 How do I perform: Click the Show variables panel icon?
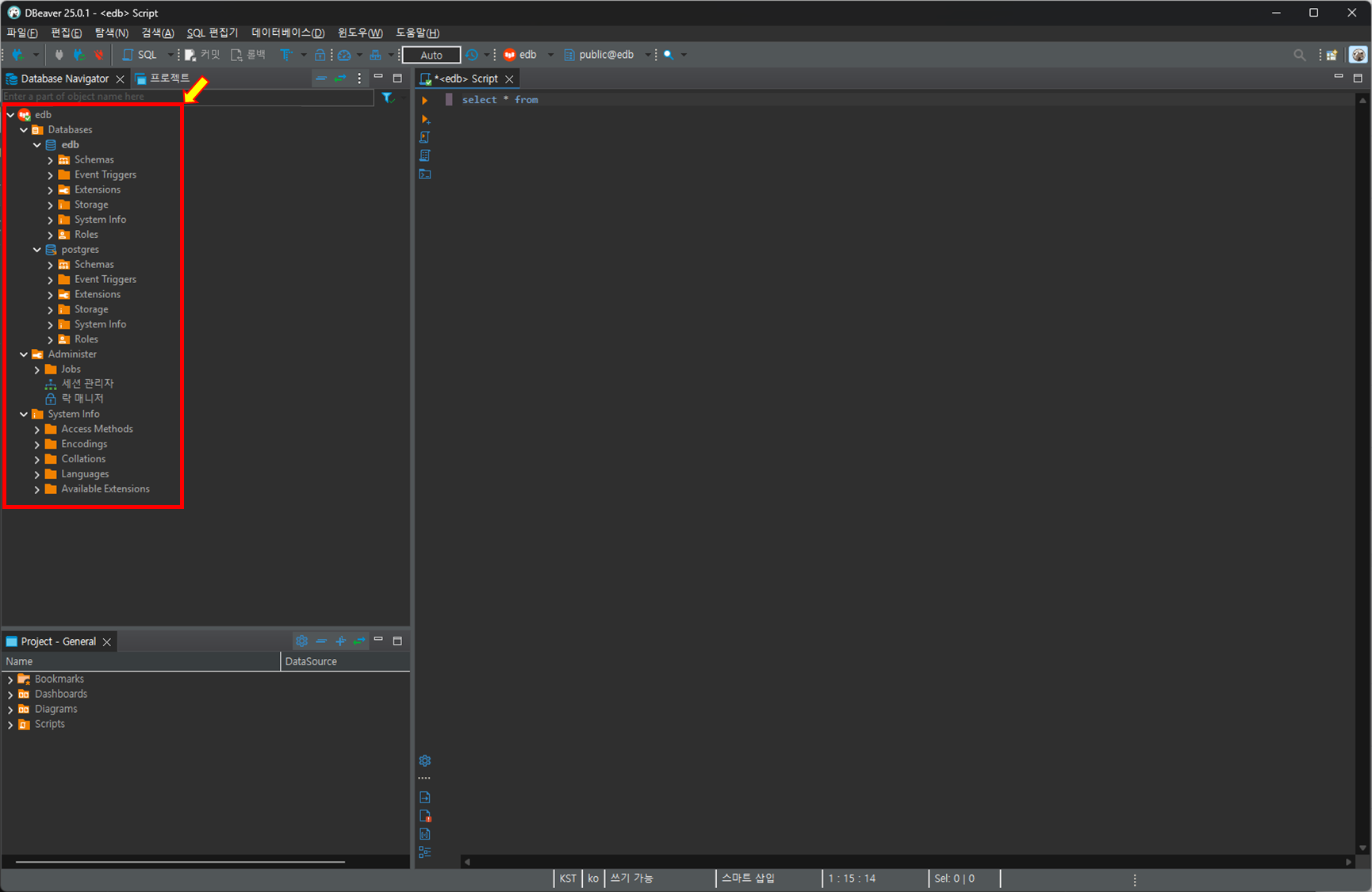425,834
